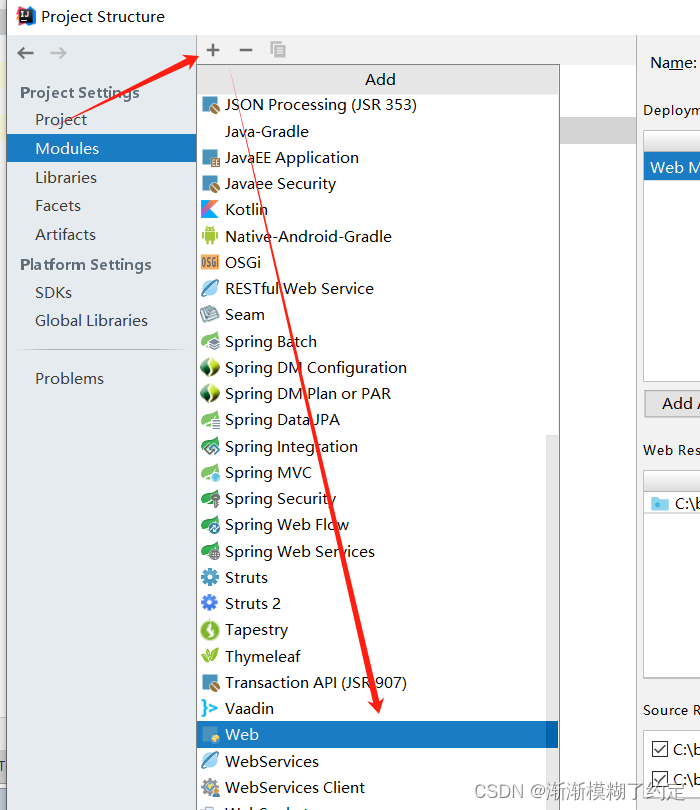Image resolution: width=700 pixels, height=810 pixels.
Task: Toggle the first C:\ source root checkbox
Action: (660, 749)
